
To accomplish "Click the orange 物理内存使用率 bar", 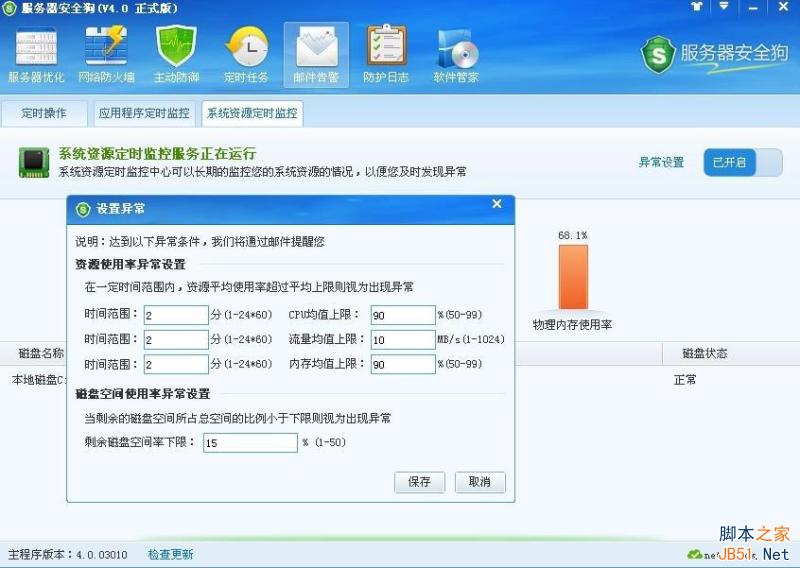I will (573, 277).
